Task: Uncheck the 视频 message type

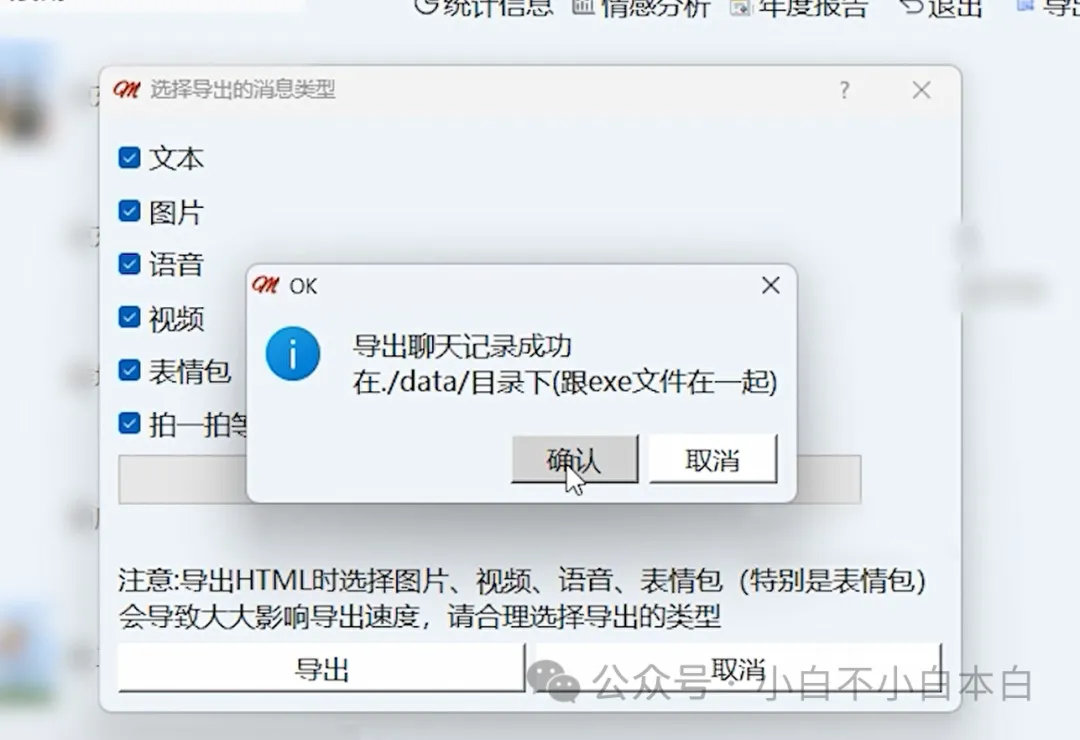Action: pyautogui.click(x=129, y=316)
